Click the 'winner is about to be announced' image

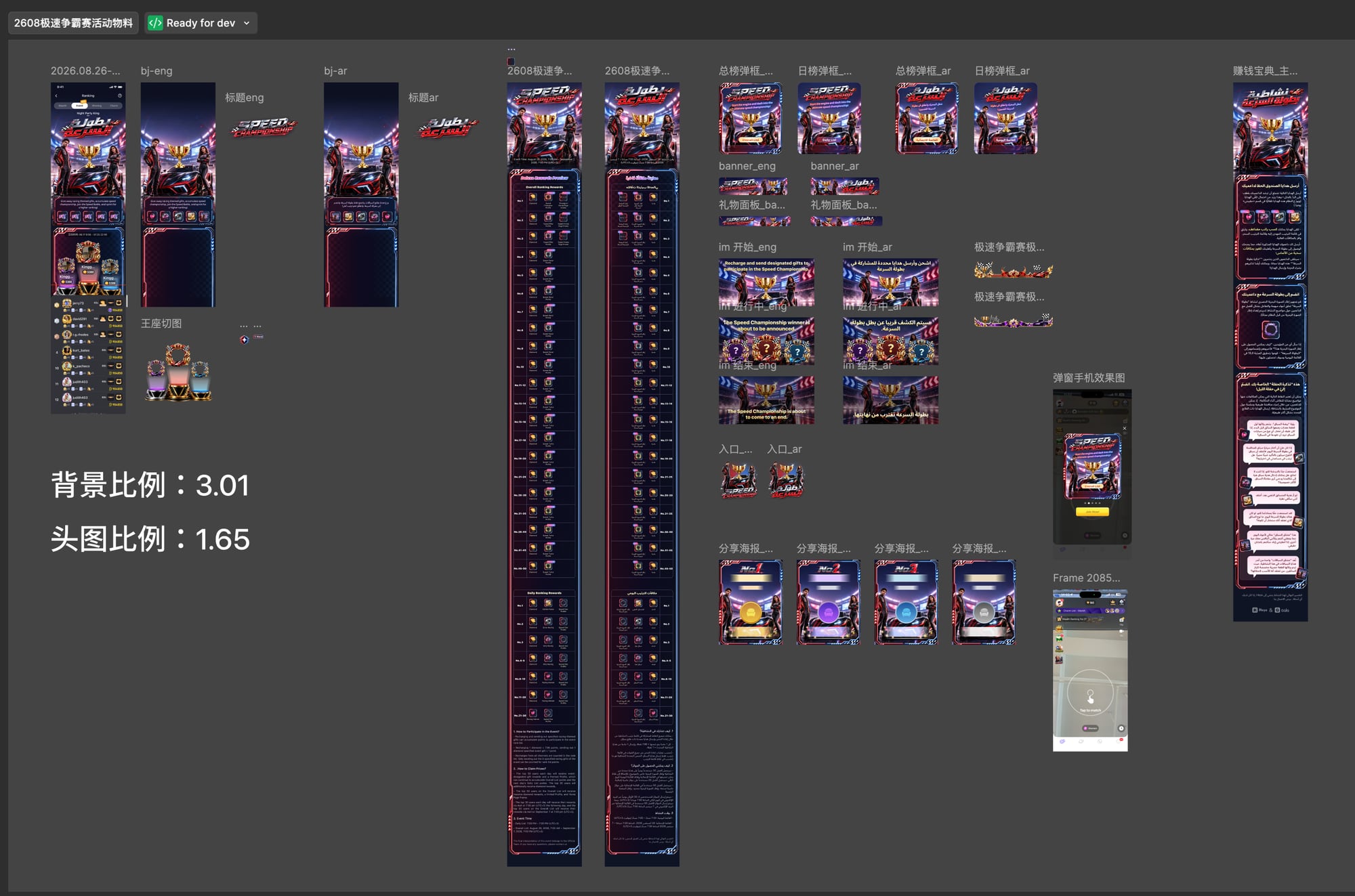(x=766, y=341)
